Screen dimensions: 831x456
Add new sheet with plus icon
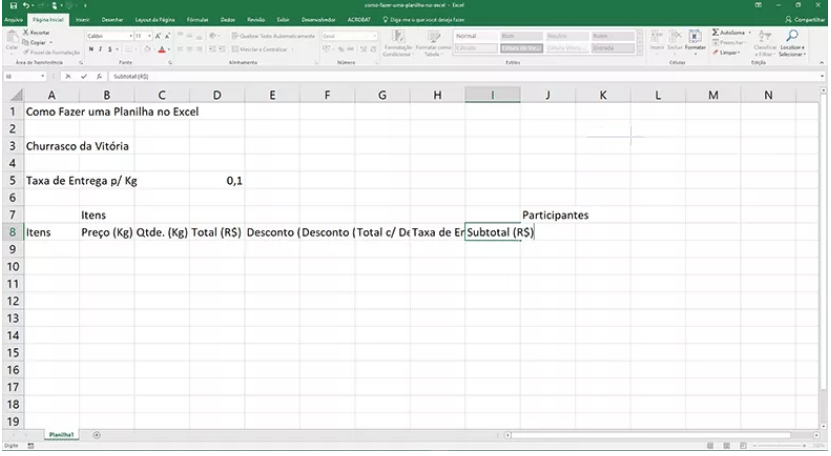(x=96, y=435)
